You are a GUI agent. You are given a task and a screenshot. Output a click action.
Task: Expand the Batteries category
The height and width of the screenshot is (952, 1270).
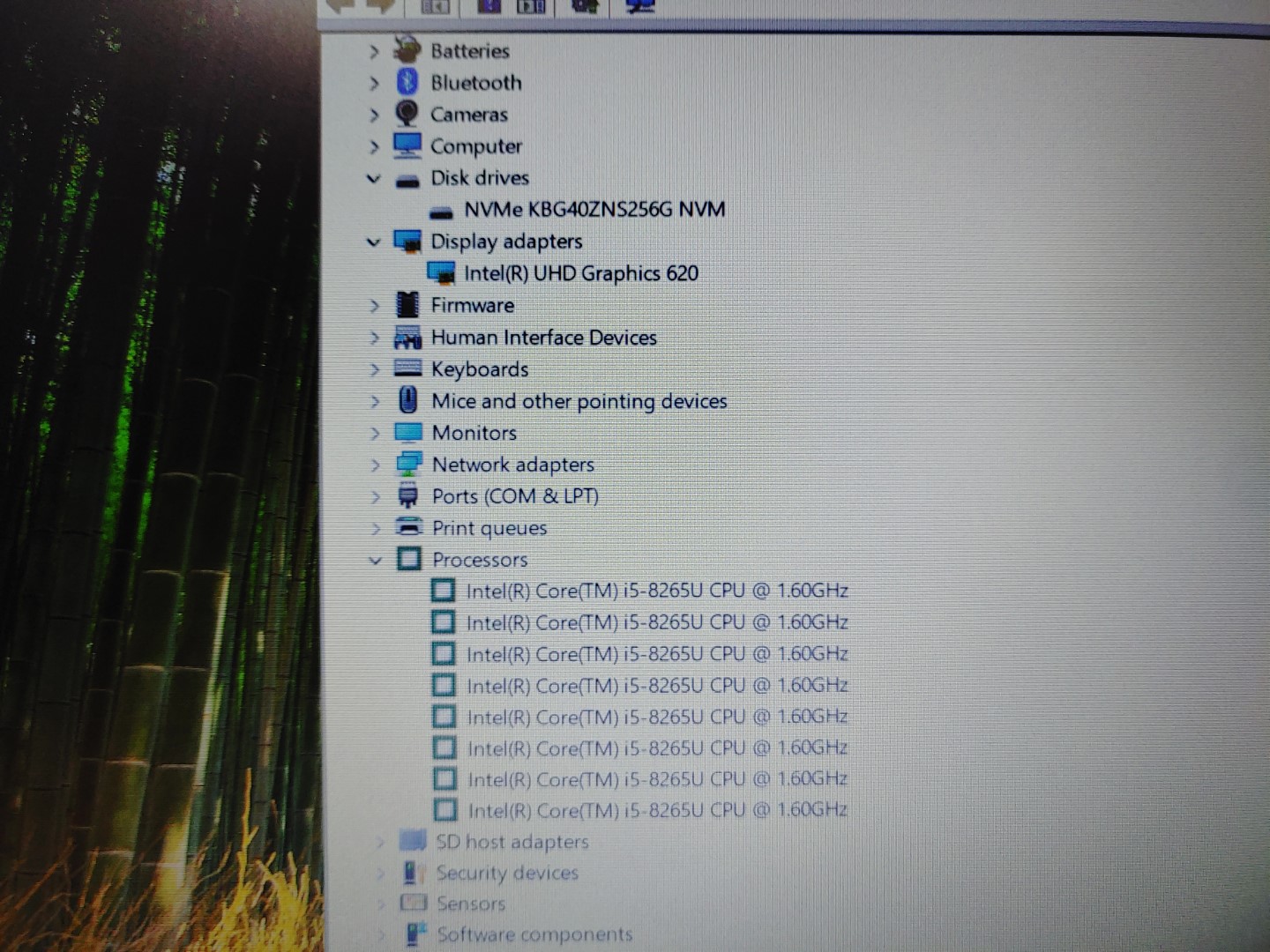[374, 51]
